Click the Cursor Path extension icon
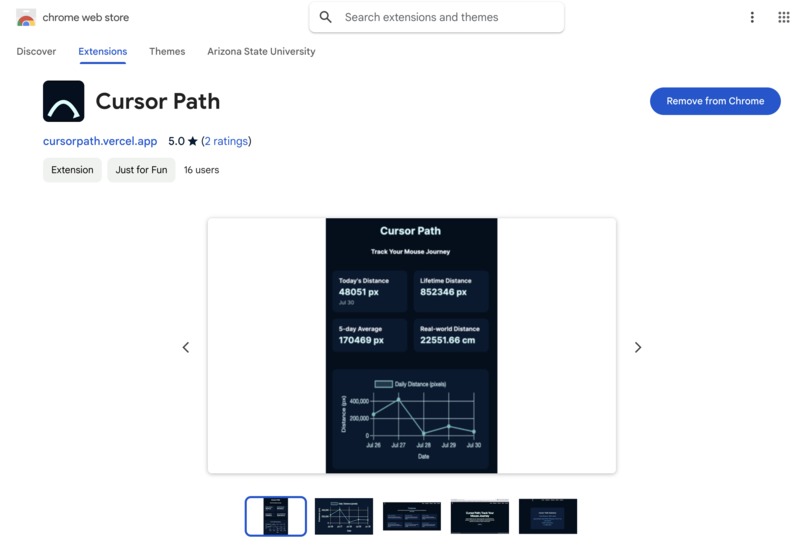 [x=64, y=101]
